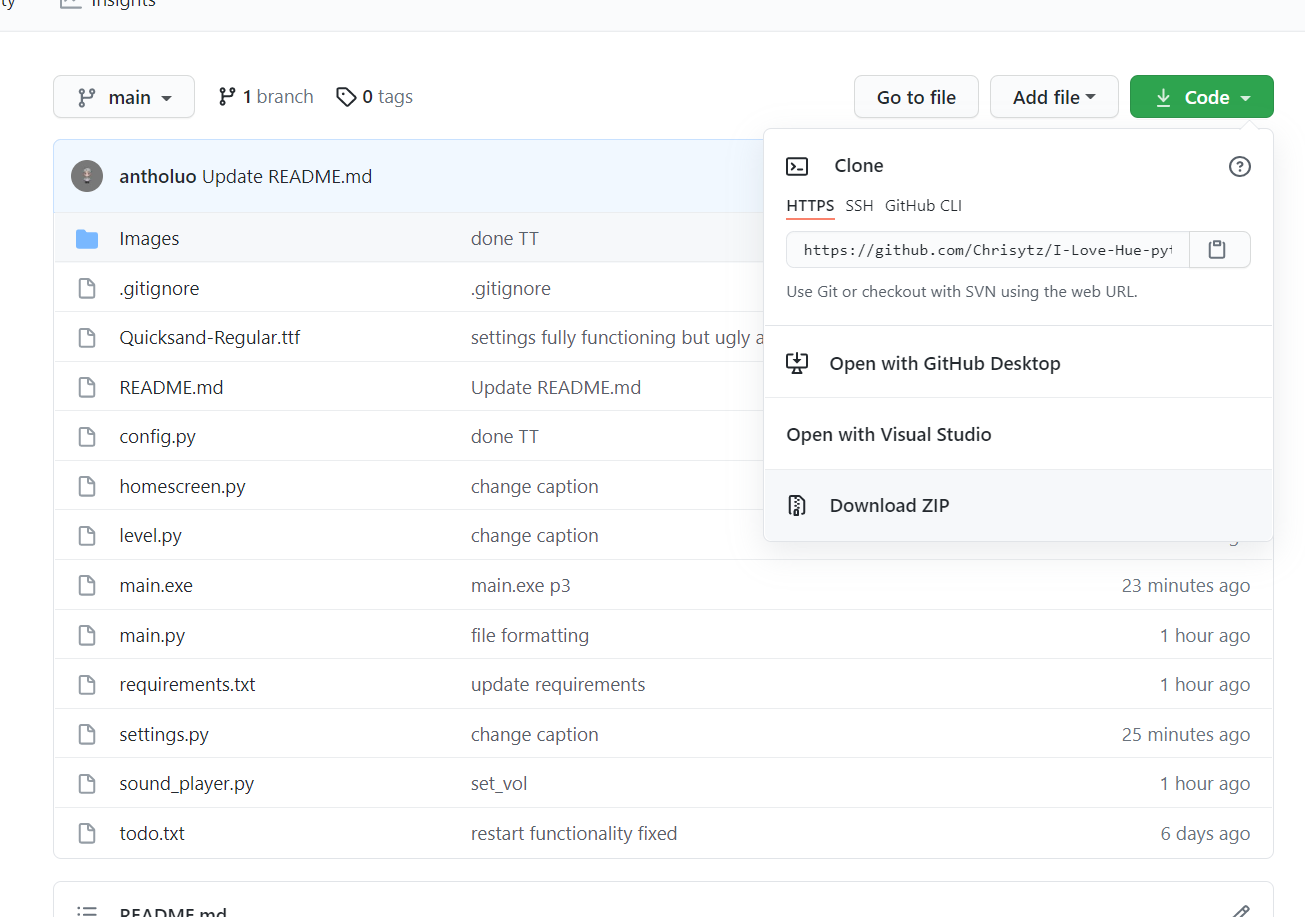Click the file icon beside requirements.txt
Screen dimensions: 1305x917
(x=87, y=684)
